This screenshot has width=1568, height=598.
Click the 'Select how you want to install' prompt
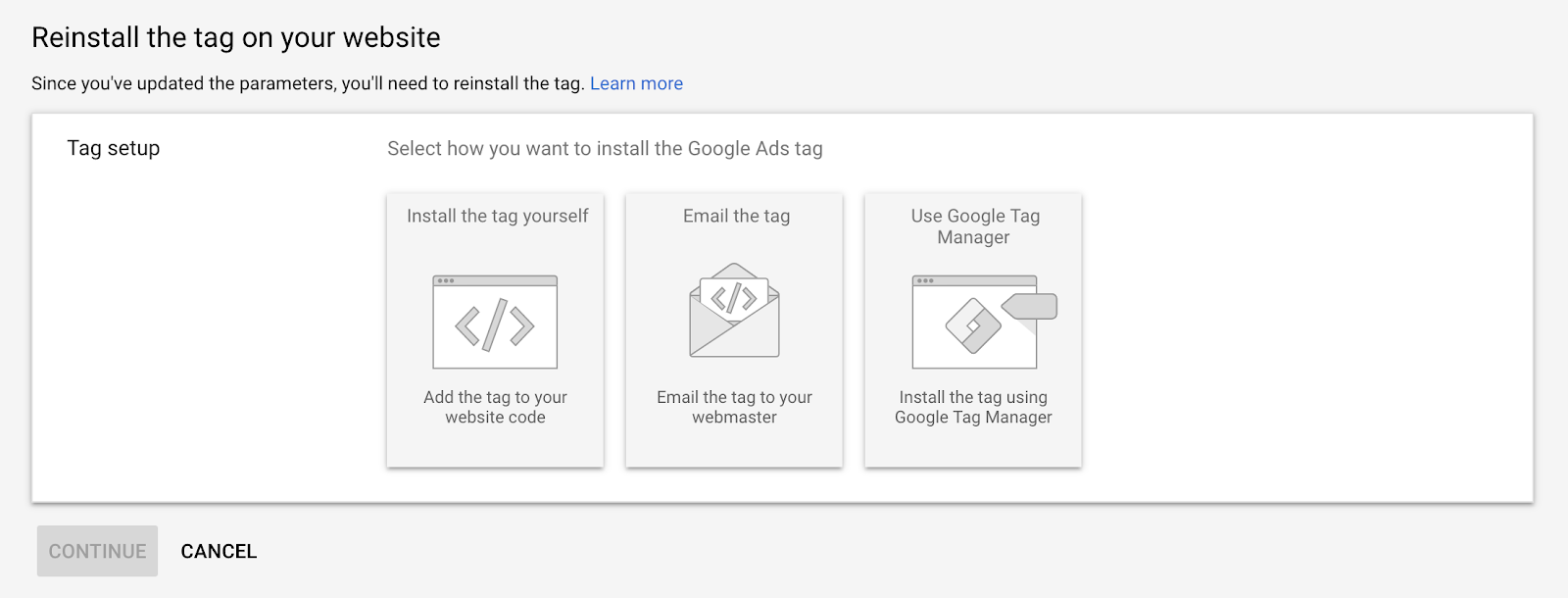(x=605, y=148)
